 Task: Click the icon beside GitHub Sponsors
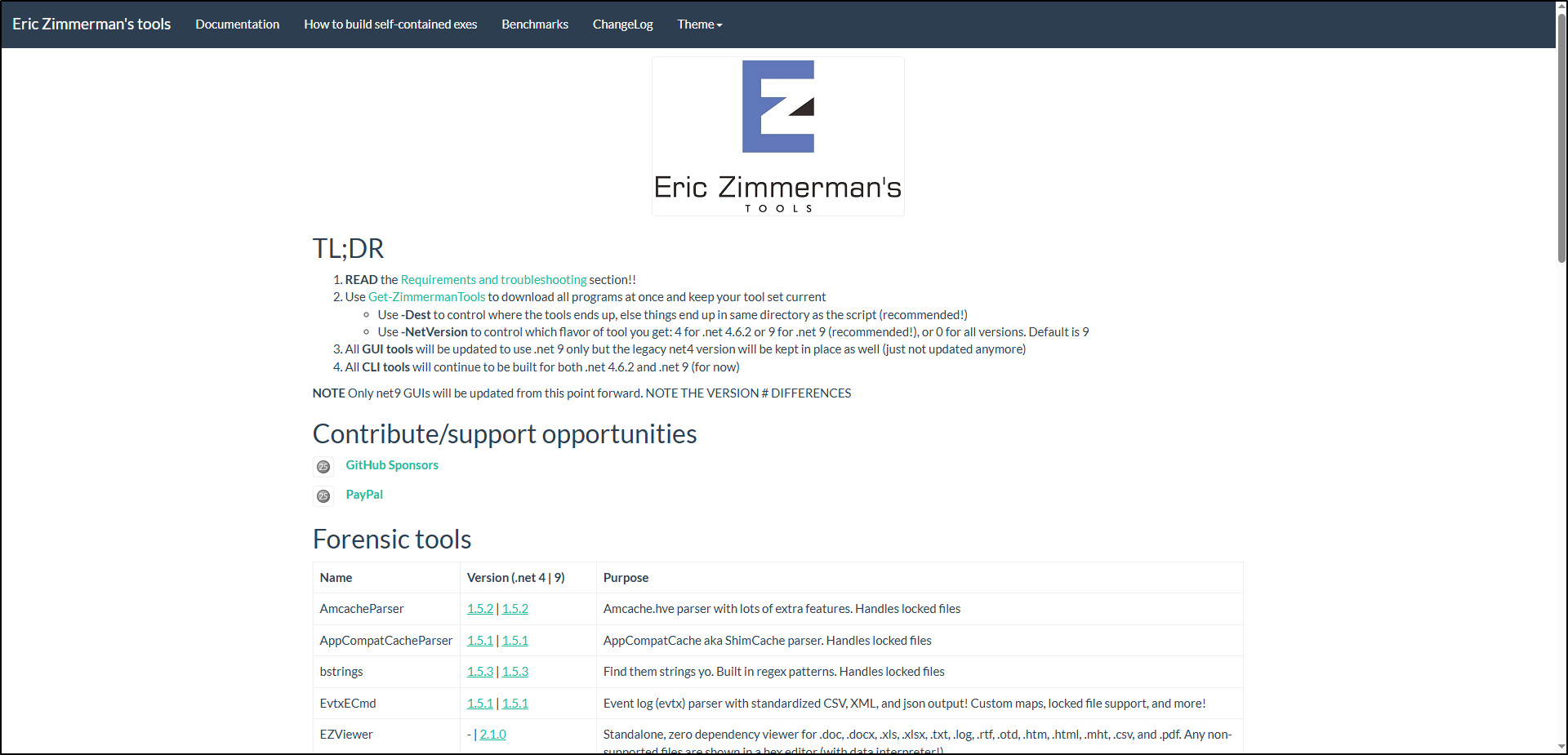[x=323, y=467]
